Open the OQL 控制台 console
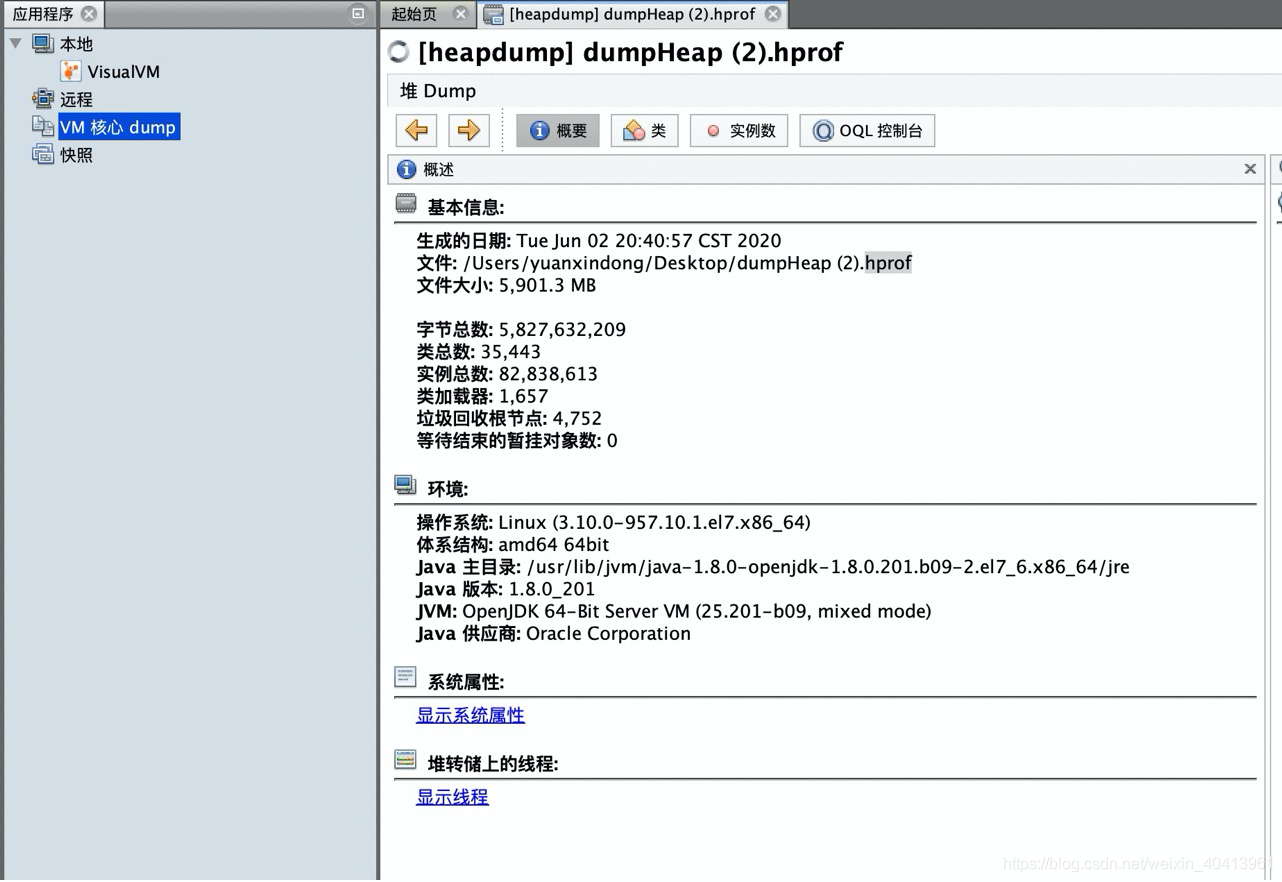This screenshot has width=1282, height=882. (x=867, y=130)
